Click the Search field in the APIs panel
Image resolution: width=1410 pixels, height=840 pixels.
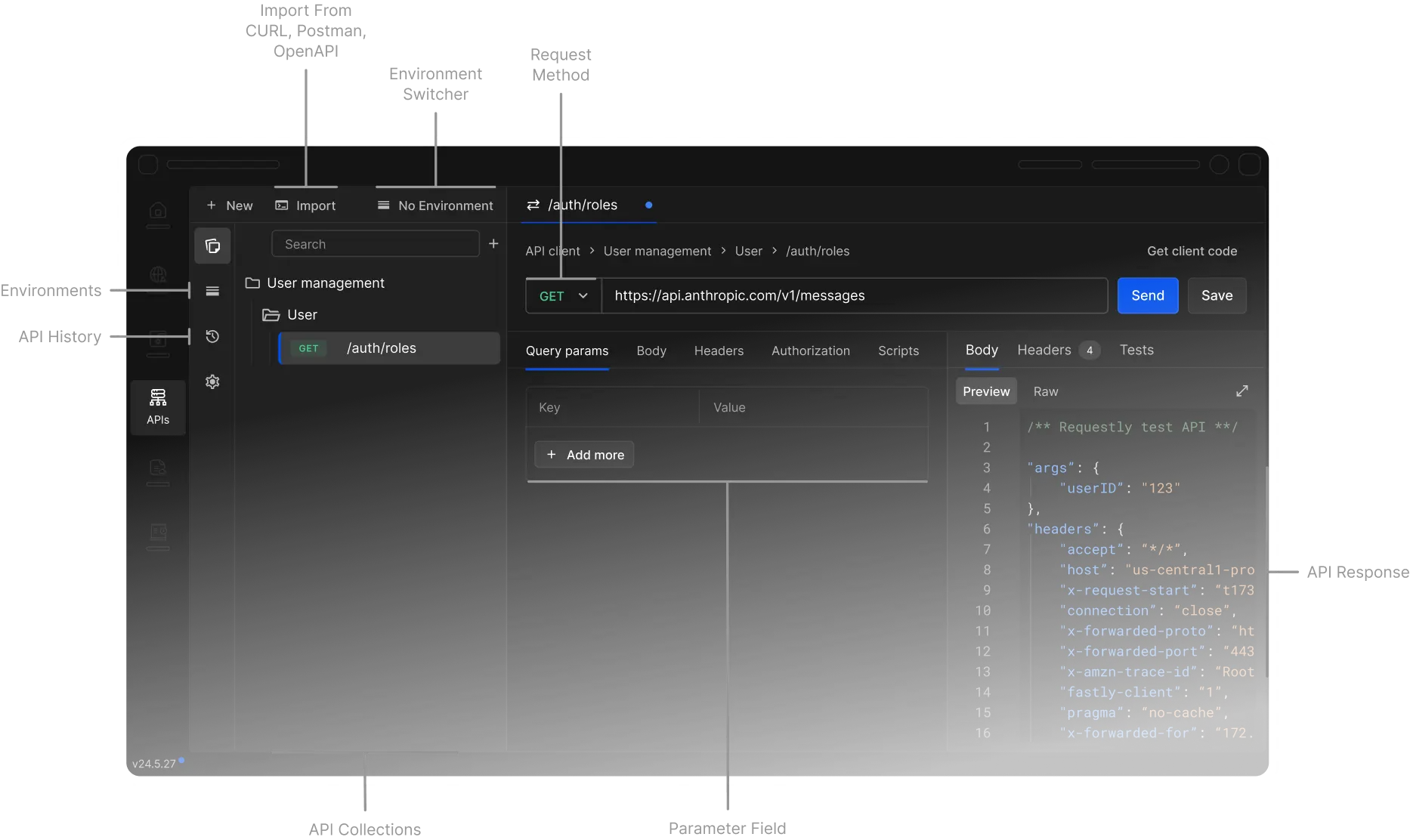pos(376,243)
